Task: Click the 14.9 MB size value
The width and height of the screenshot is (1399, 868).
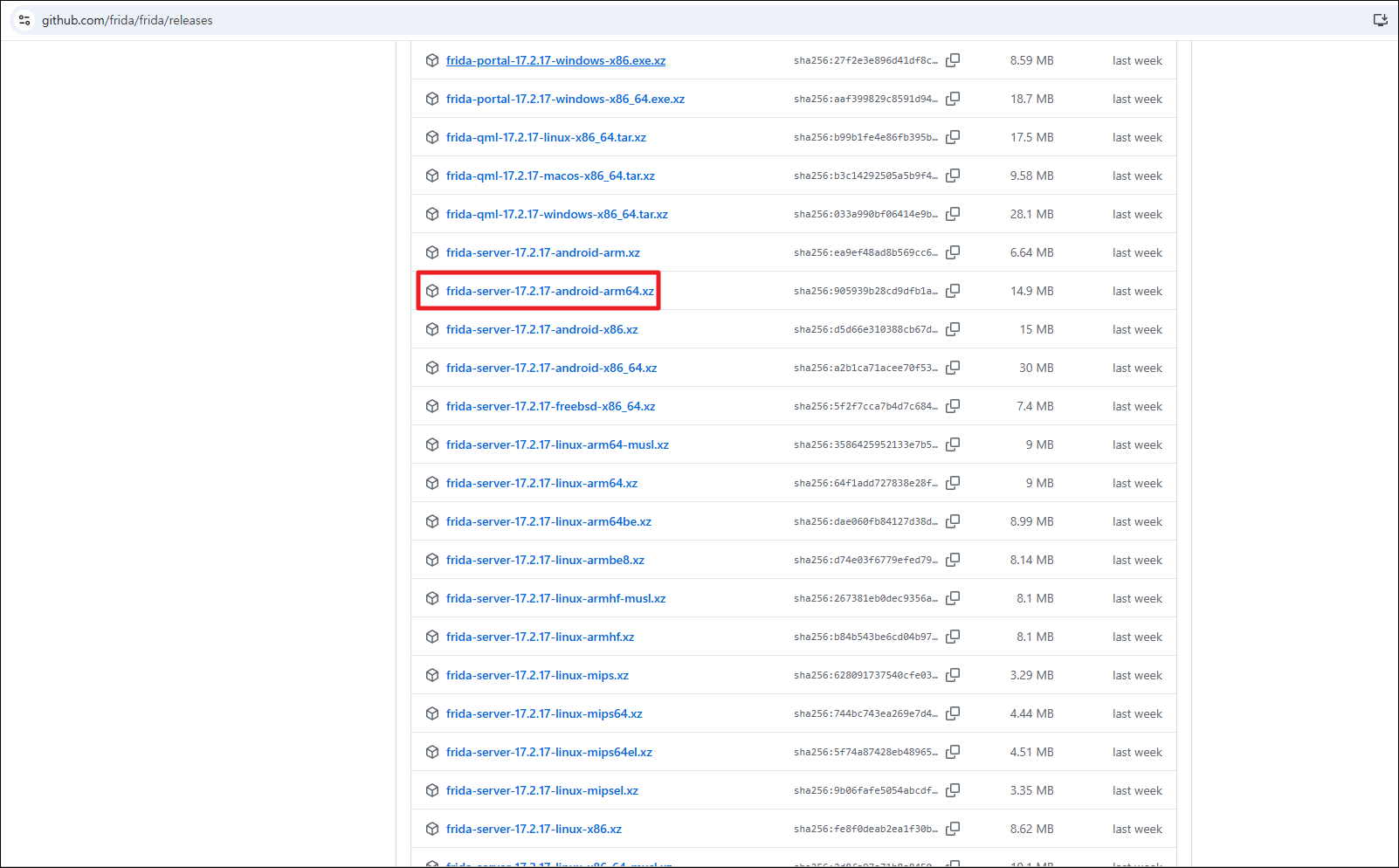Action: coord(1032,291)
